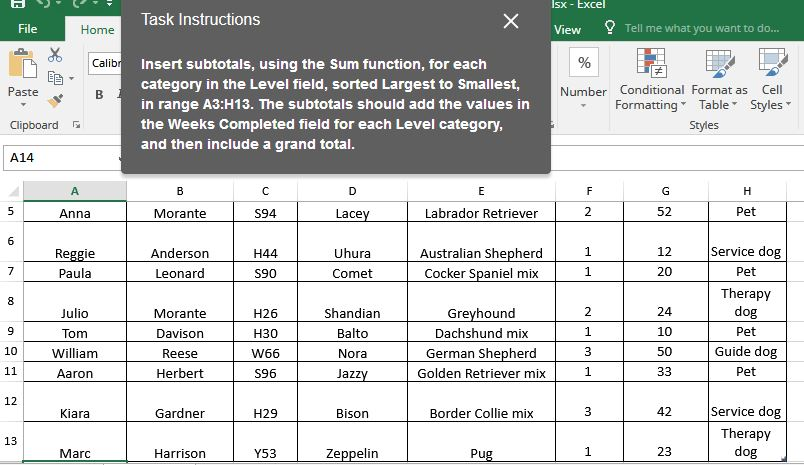Select the cell with Australian Shepherd

tap(481, 241)
